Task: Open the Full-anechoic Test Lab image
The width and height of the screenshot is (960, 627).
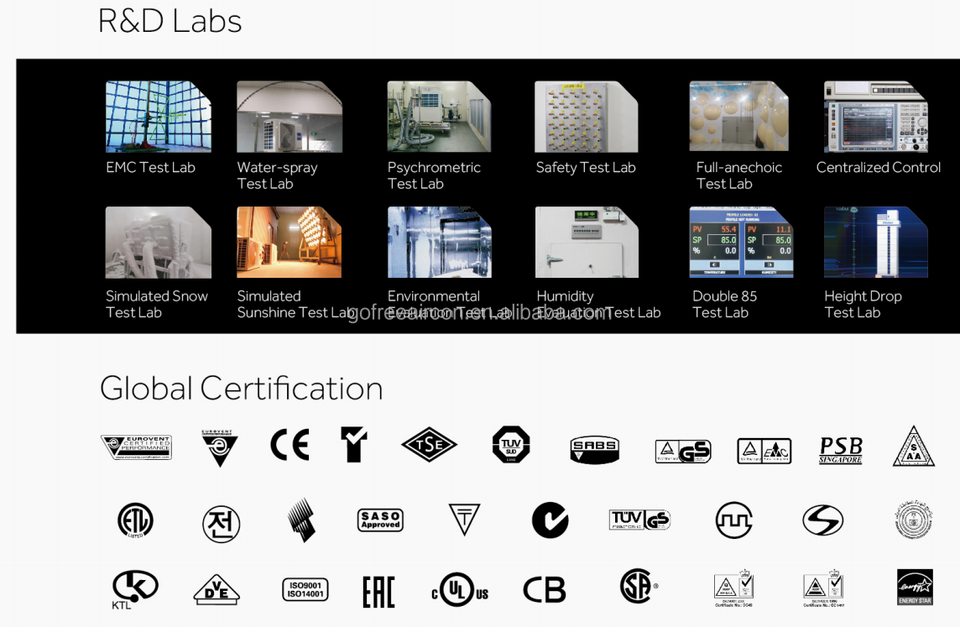Action: [x=739, y=116]
